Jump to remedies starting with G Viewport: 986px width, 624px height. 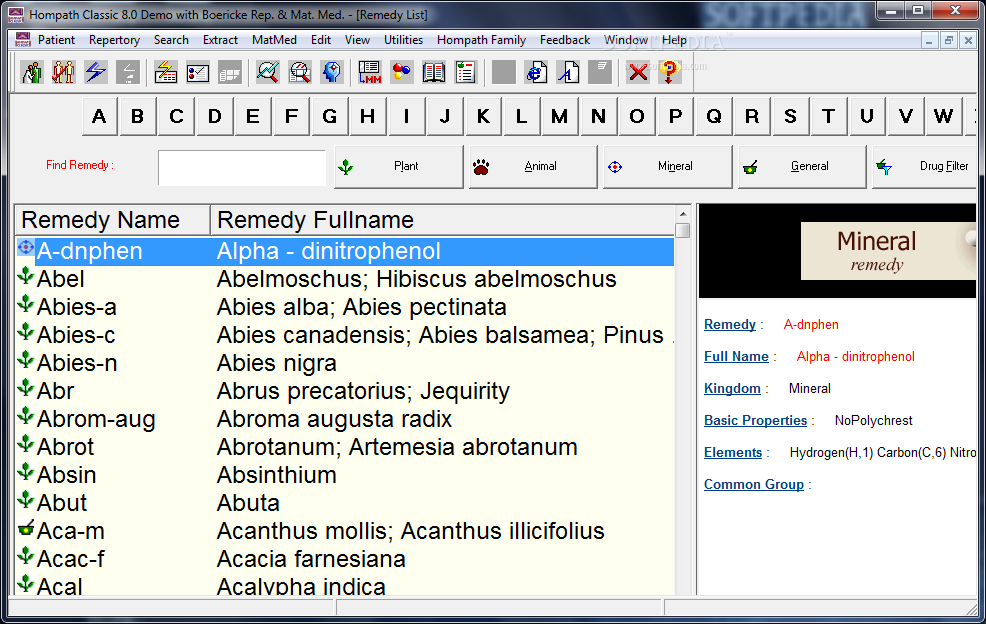(330, 116)
